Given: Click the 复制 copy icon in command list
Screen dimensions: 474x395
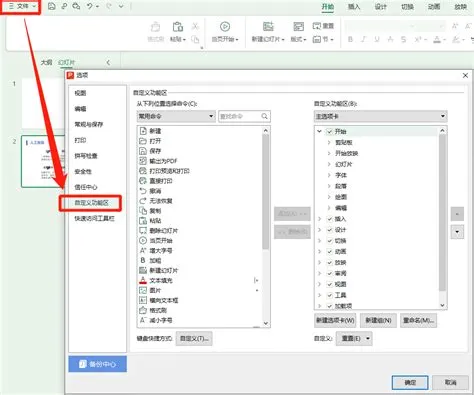Looking at the screenshot, I should 143,211.
